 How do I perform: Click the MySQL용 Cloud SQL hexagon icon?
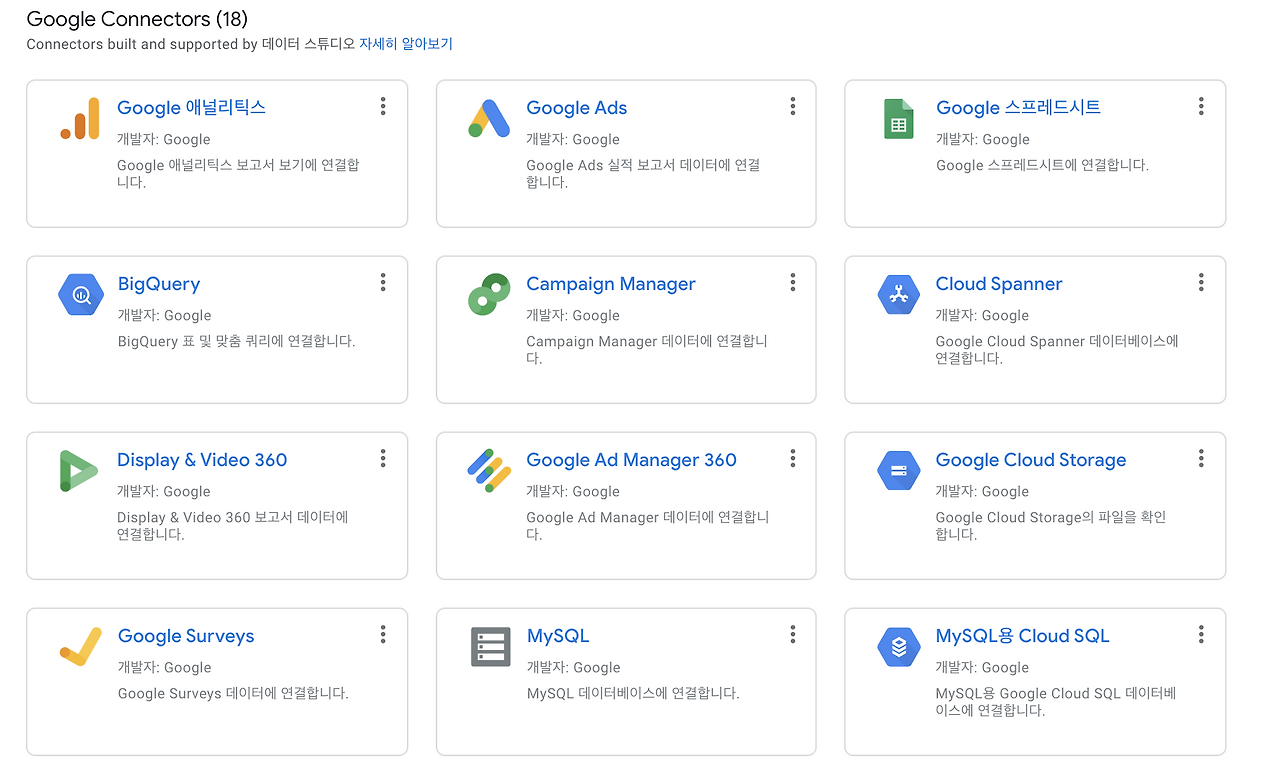[898, 646]
